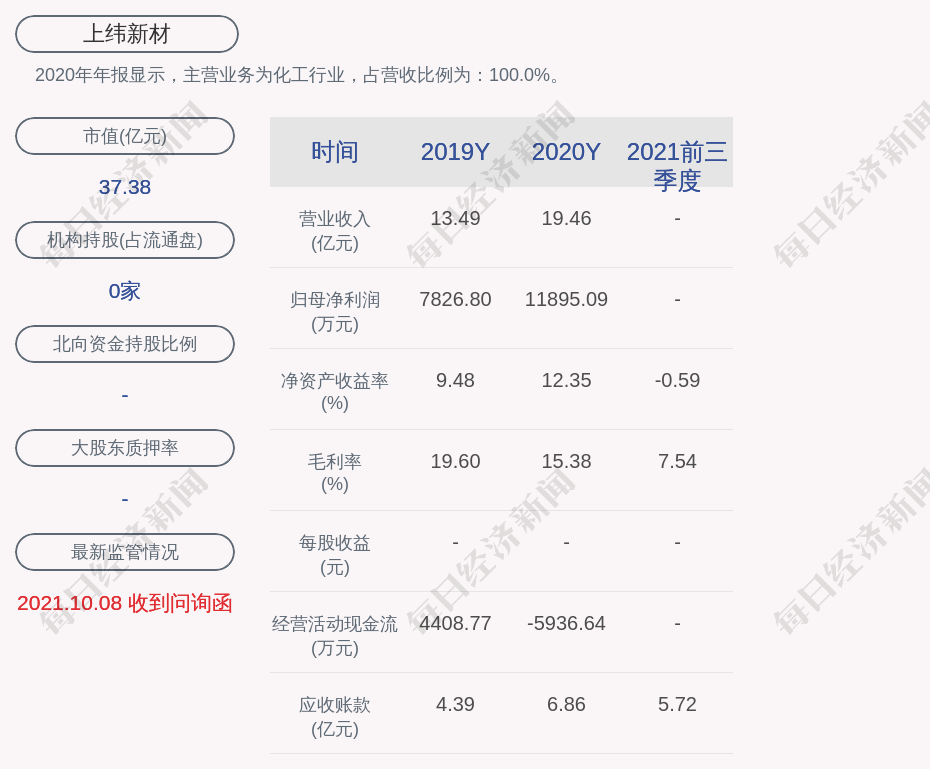The height and width of the screenshot is (769, 930).
Task: Click the 毛利率 value 7.54
Action: (677, 461)
